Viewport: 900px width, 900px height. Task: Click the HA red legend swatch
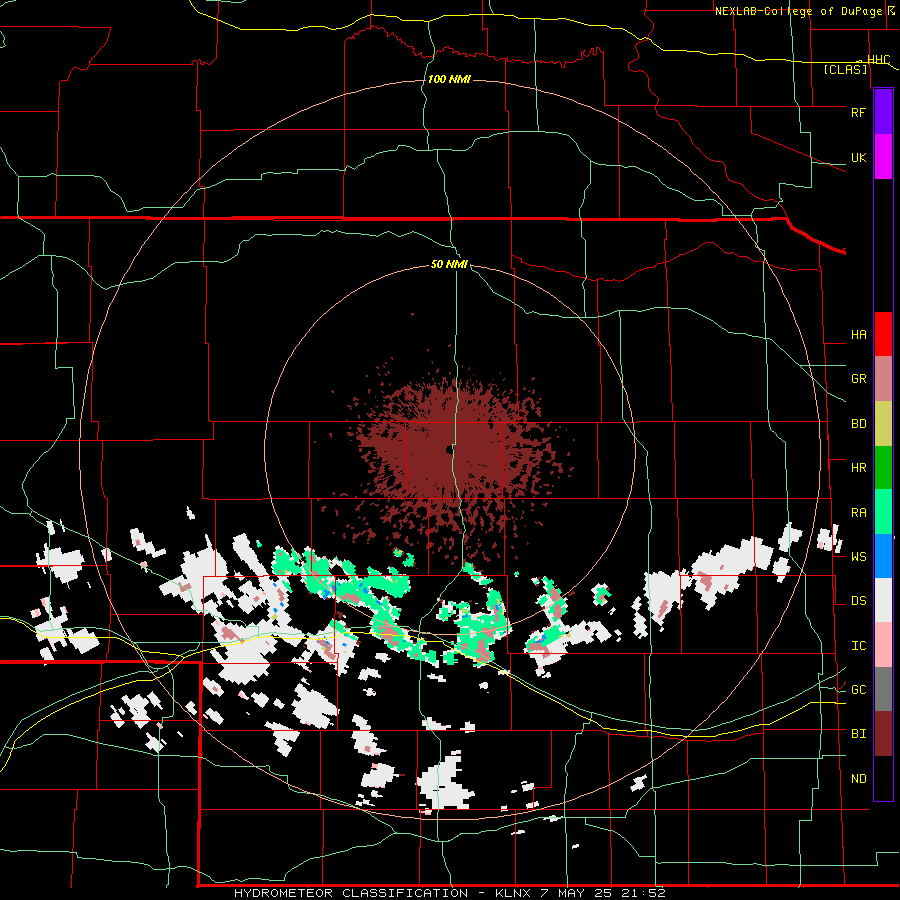[883, 334]
